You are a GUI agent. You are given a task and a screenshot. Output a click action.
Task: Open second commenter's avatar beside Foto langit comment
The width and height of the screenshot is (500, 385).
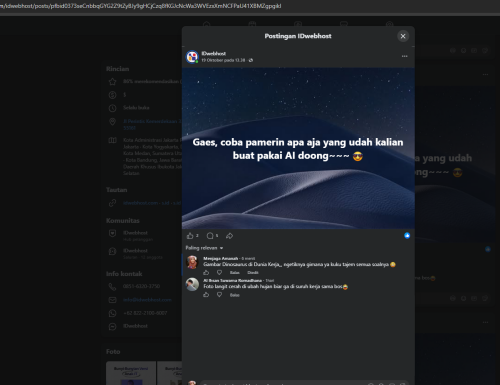click(x=192, y=284)
